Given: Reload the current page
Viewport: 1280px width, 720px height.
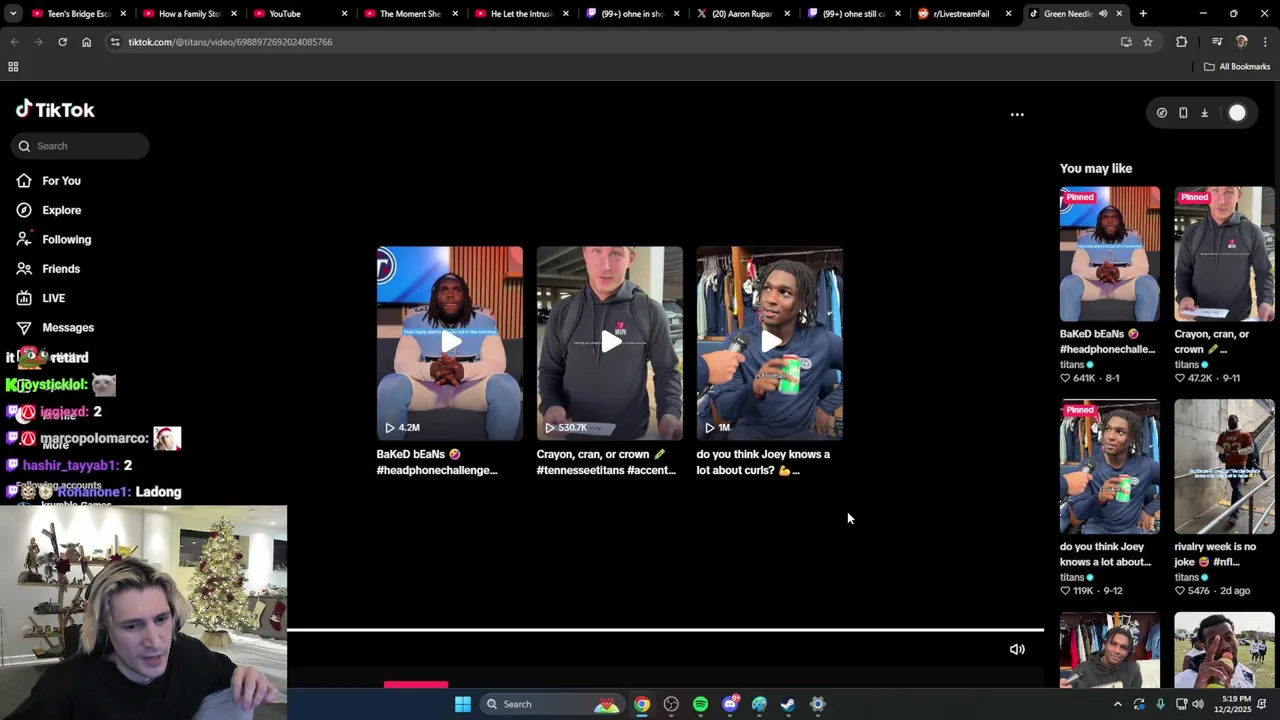Looking at the screenshot, I should pos(62,42).
